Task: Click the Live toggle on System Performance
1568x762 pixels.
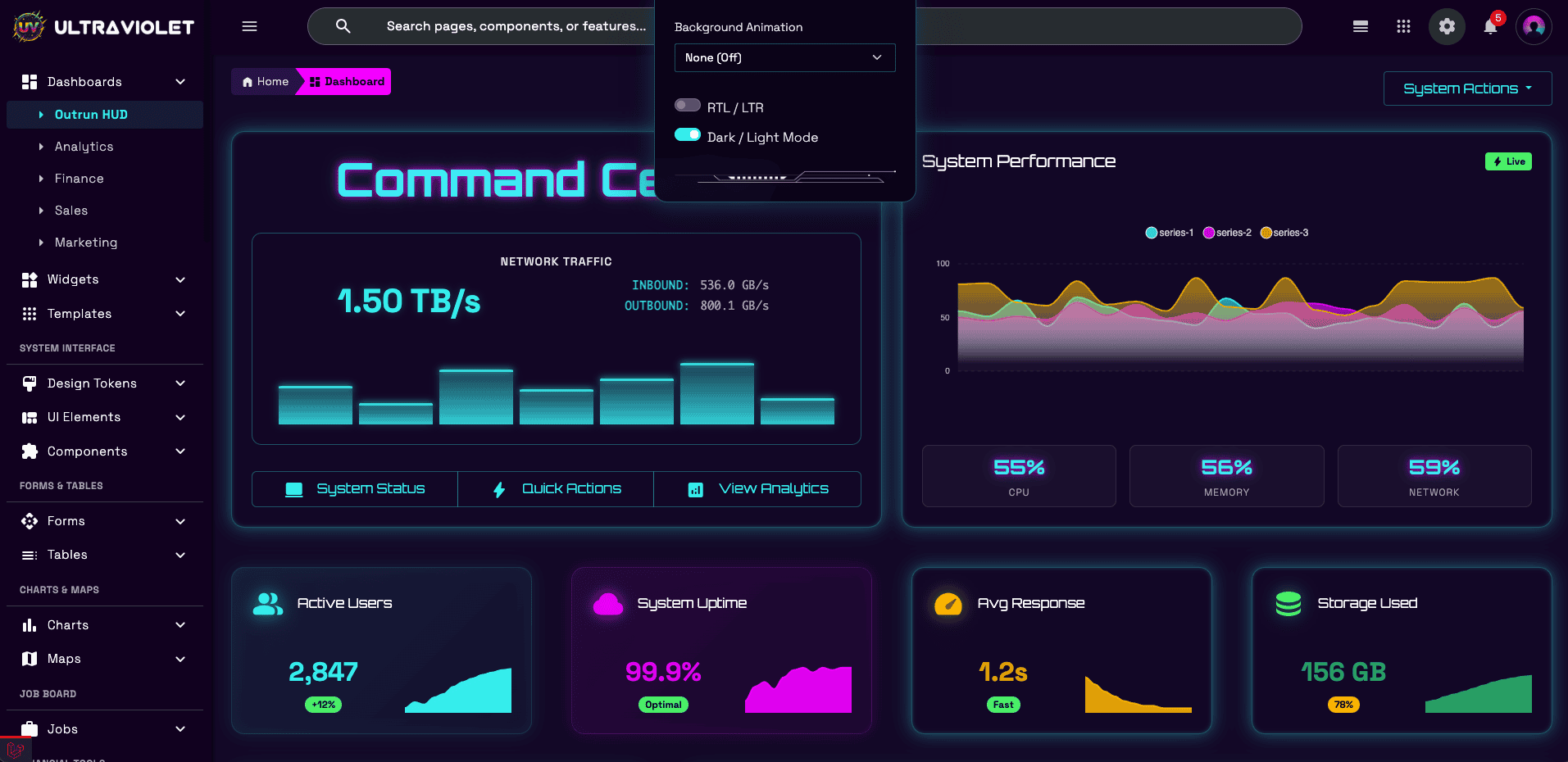Action: [1507, 161]
